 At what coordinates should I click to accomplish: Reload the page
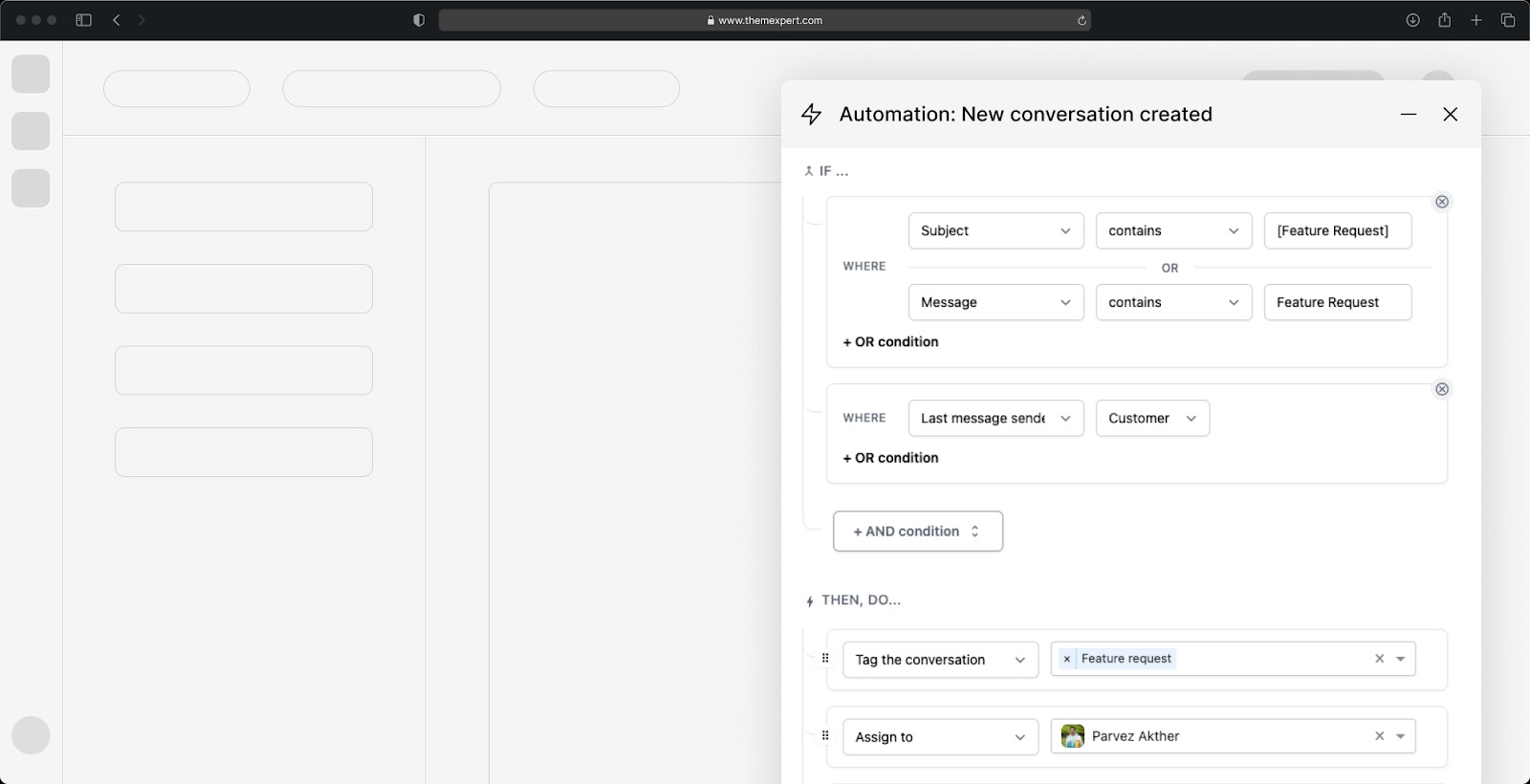coord(1082,20)
